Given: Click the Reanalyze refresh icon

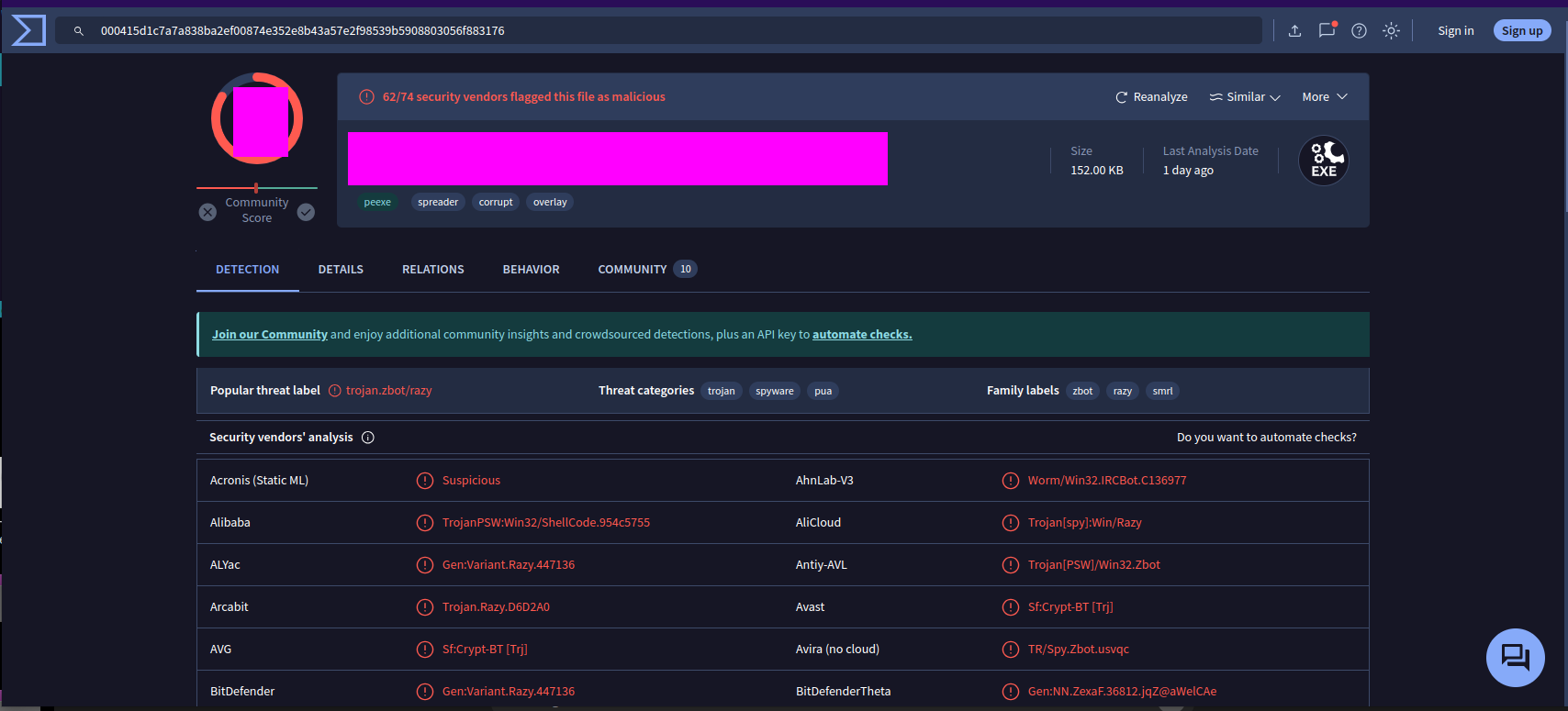Looking at the screenshot, I should click(x=1121, y=97).
